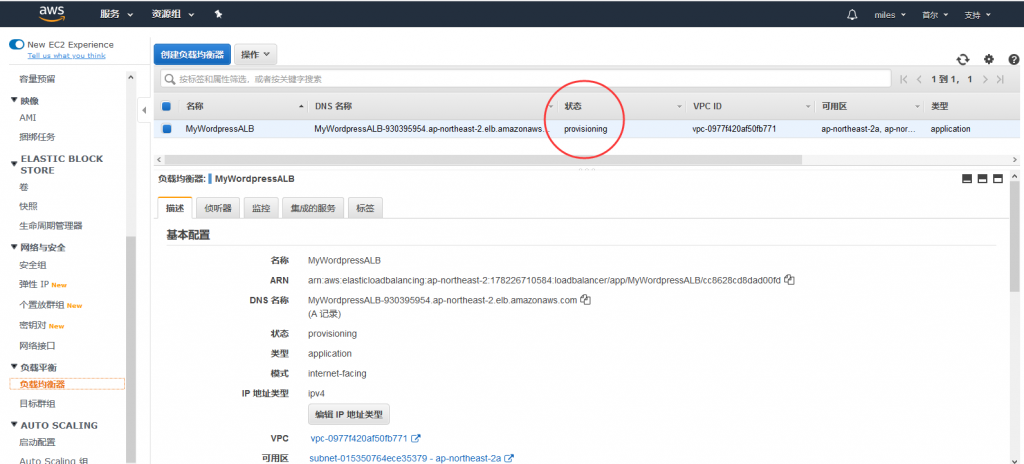The image size is (1024, 464).
Task: Untick the MyWordpressALB row checkbox
Action: click(167, 129)
